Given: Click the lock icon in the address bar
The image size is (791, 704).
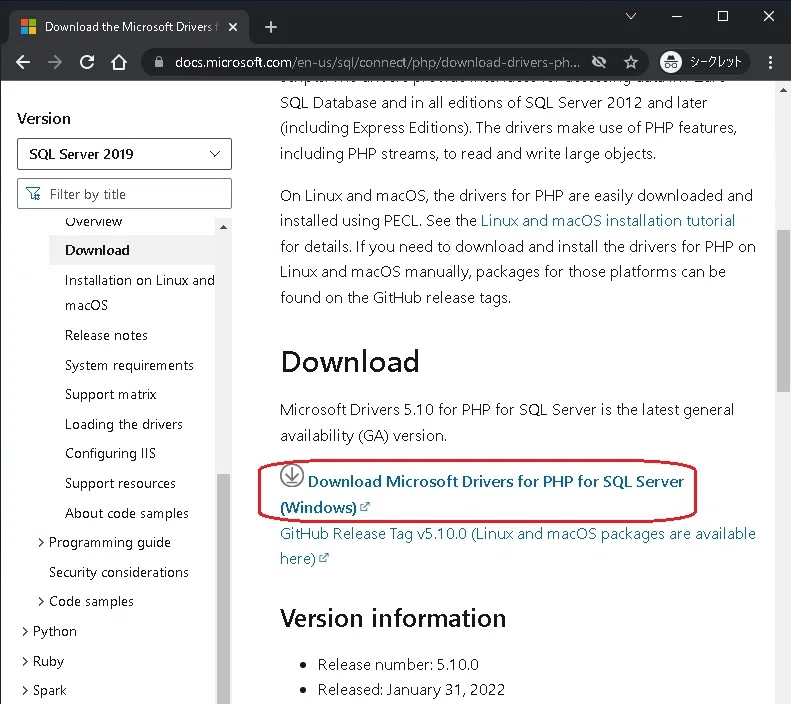Looking at the screenshot, I should click(x=159, y=62).
